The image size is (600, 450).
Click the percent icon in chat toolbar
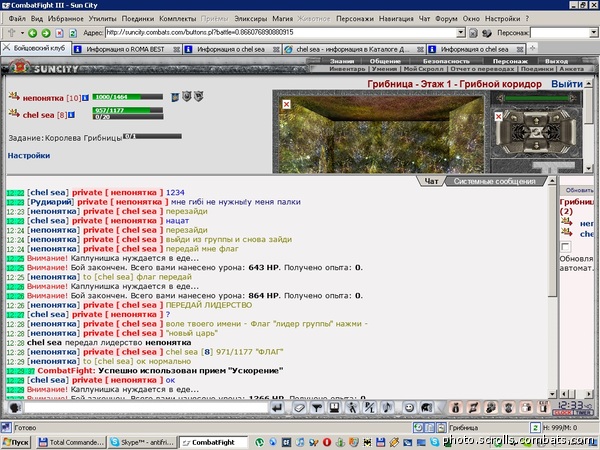[370, 408]
